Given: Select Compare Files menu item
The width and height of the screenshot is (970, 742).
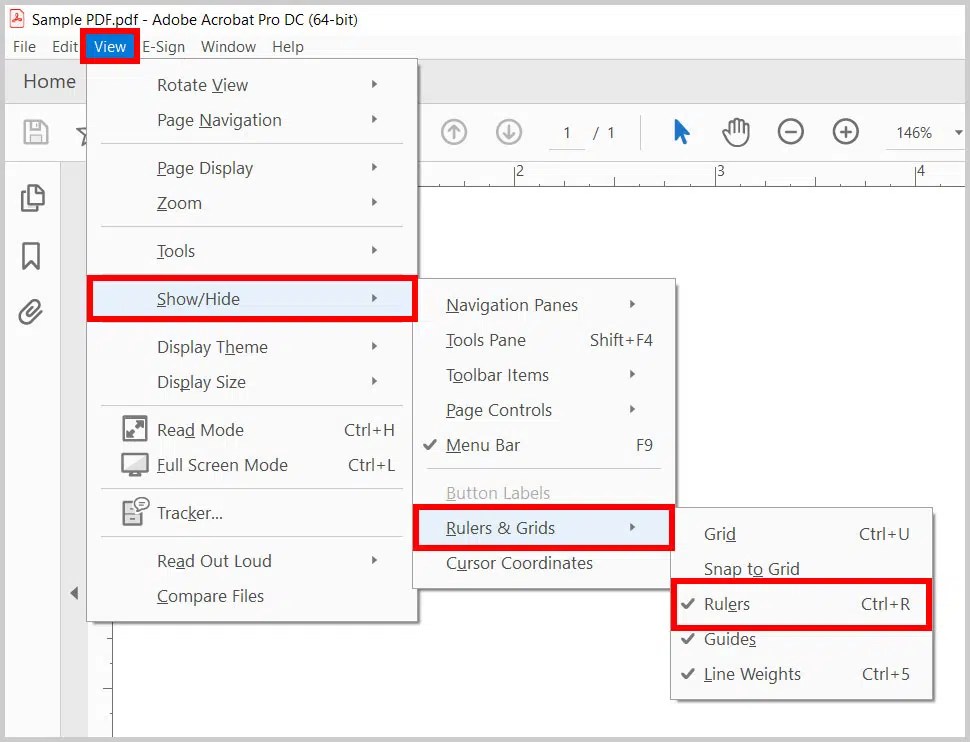Looking at the screenshot, I should pos(252,596).
